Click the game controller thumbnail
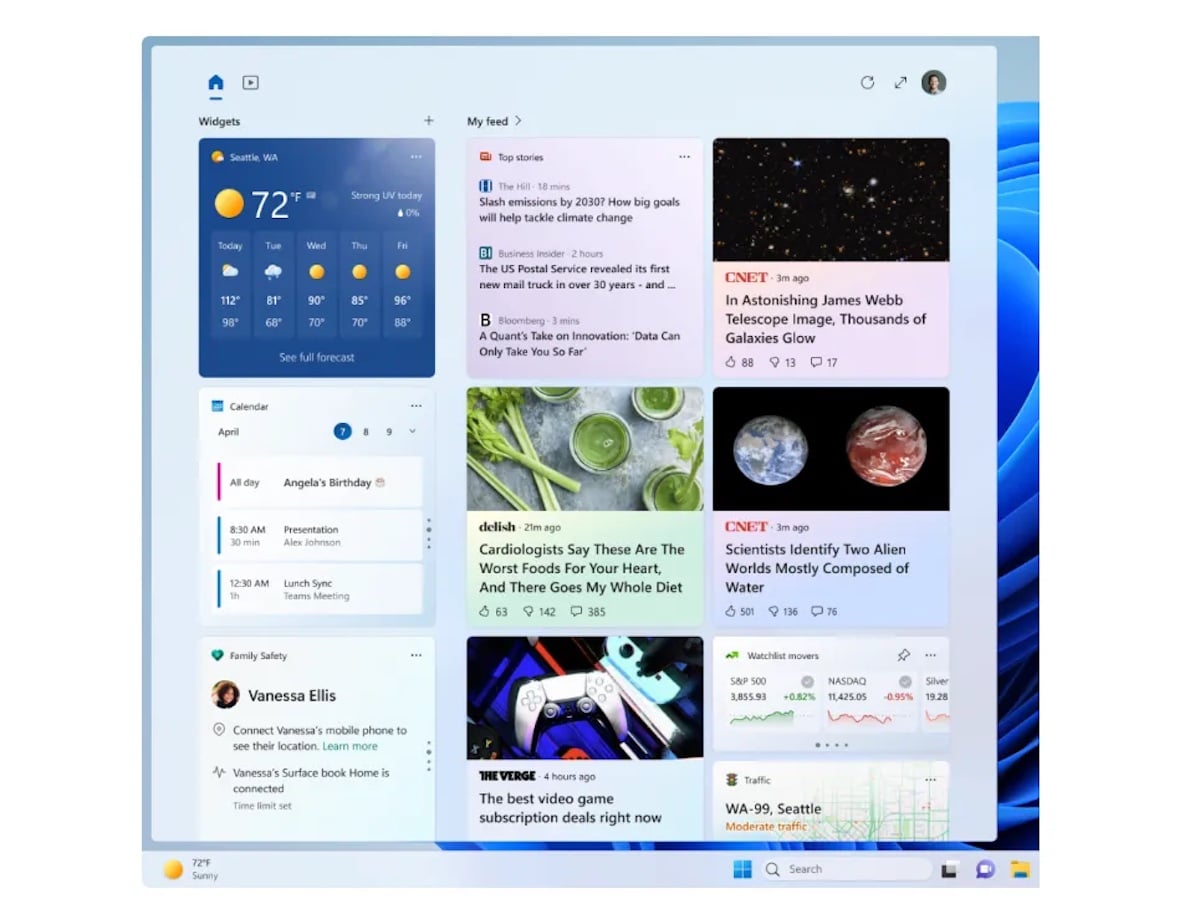Image resolution: width=1200 pixels, height=909 pixels. point(585,698)
